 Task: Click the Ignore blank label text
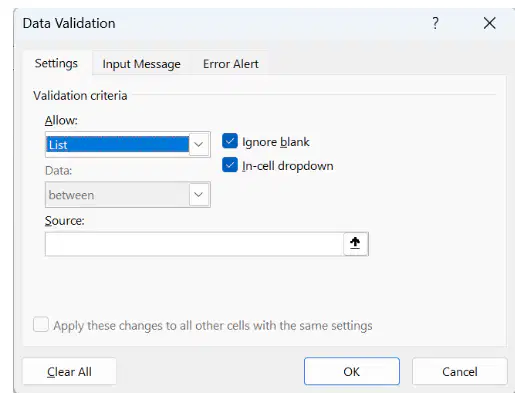(x=276, y=142)
